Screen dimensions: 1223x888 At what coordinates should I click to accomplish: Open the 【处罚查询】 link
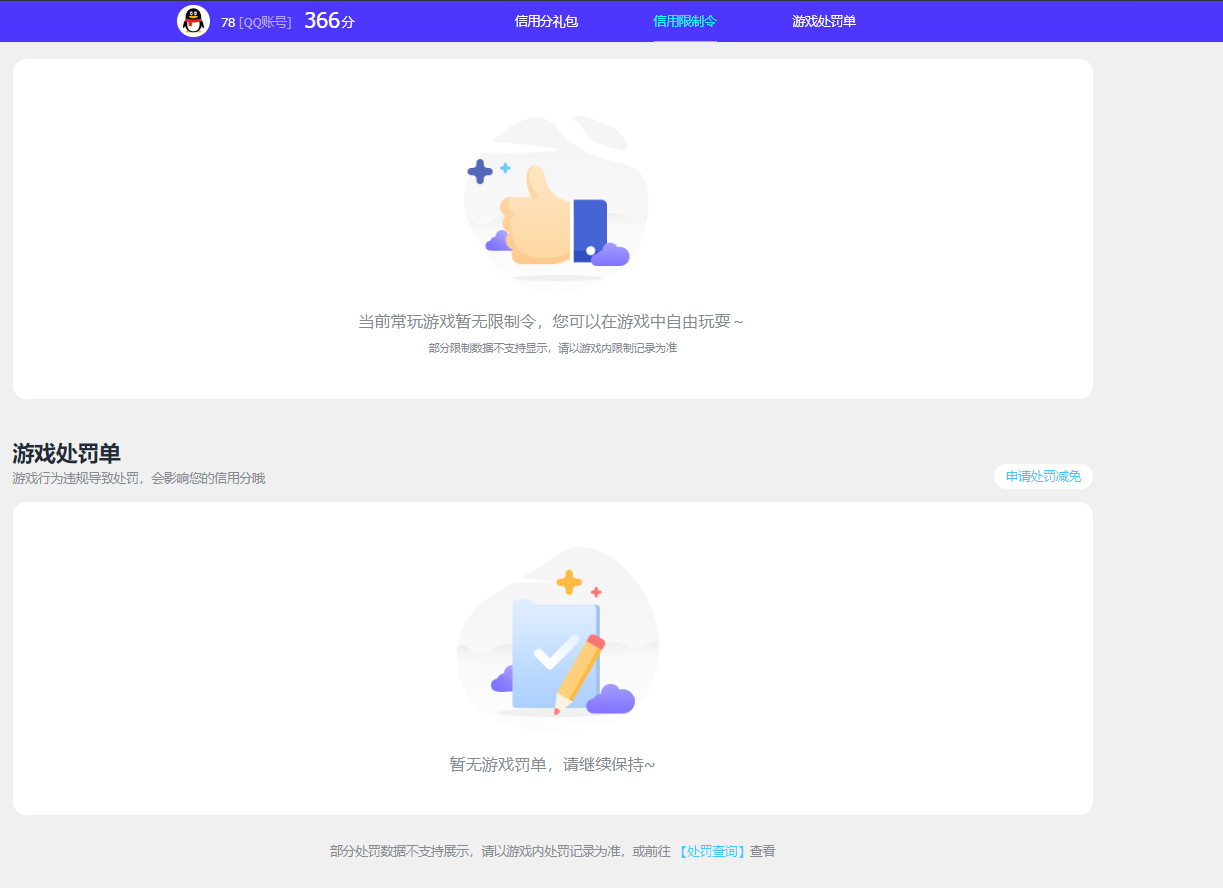pos(711,852)
